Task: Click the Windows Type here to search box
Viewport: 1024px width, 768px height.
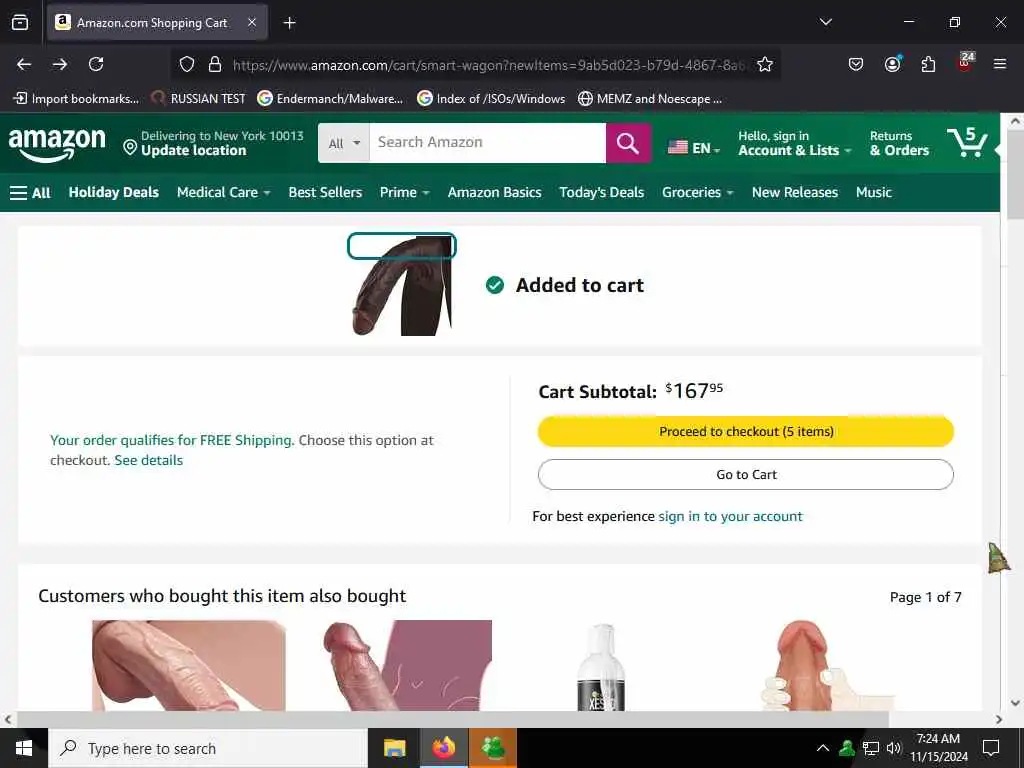Action: (x=208, y=748)
